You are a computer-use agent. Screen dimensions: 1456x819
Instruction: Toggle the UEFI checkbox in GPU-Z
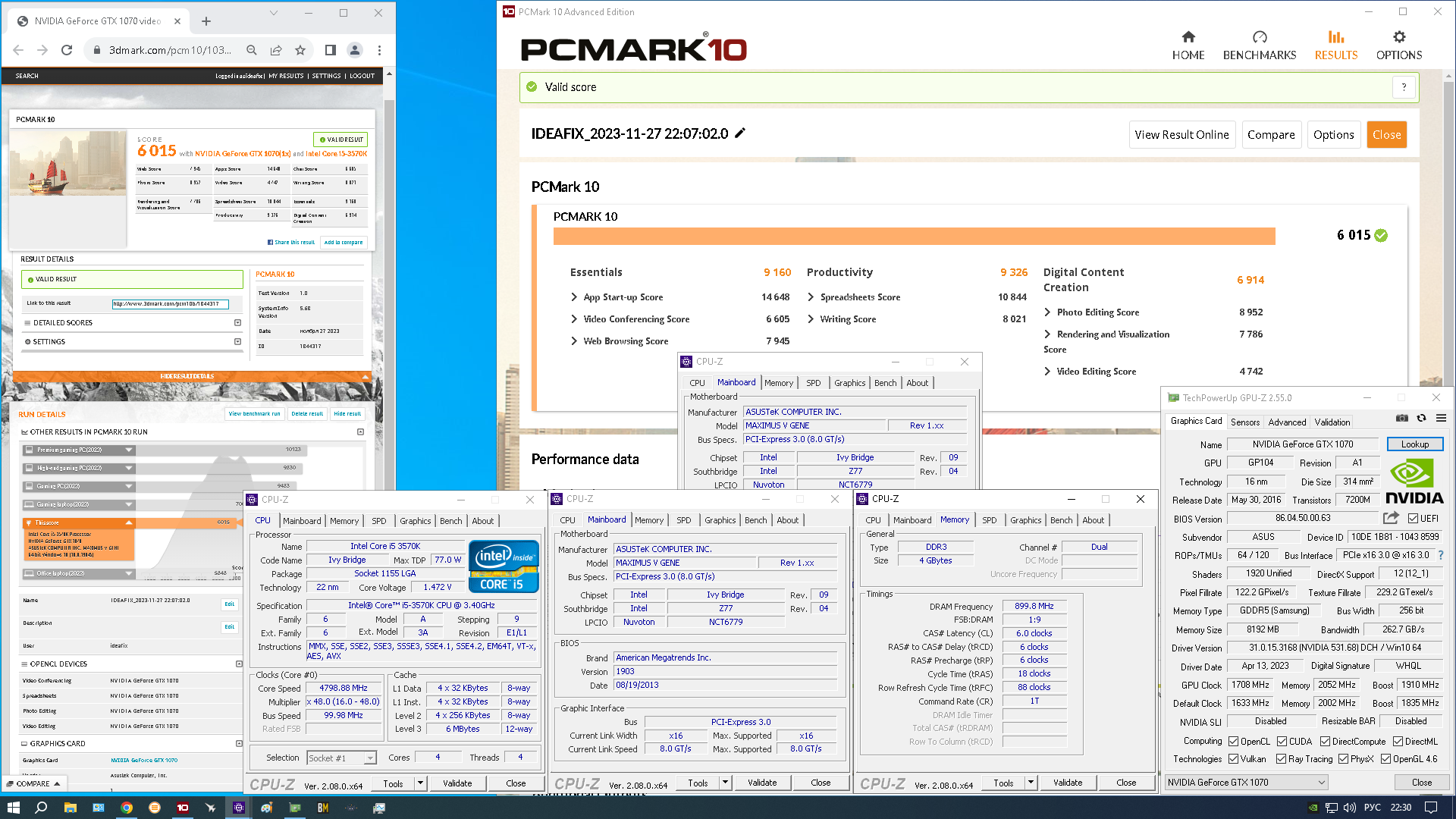pos(1413,519)
